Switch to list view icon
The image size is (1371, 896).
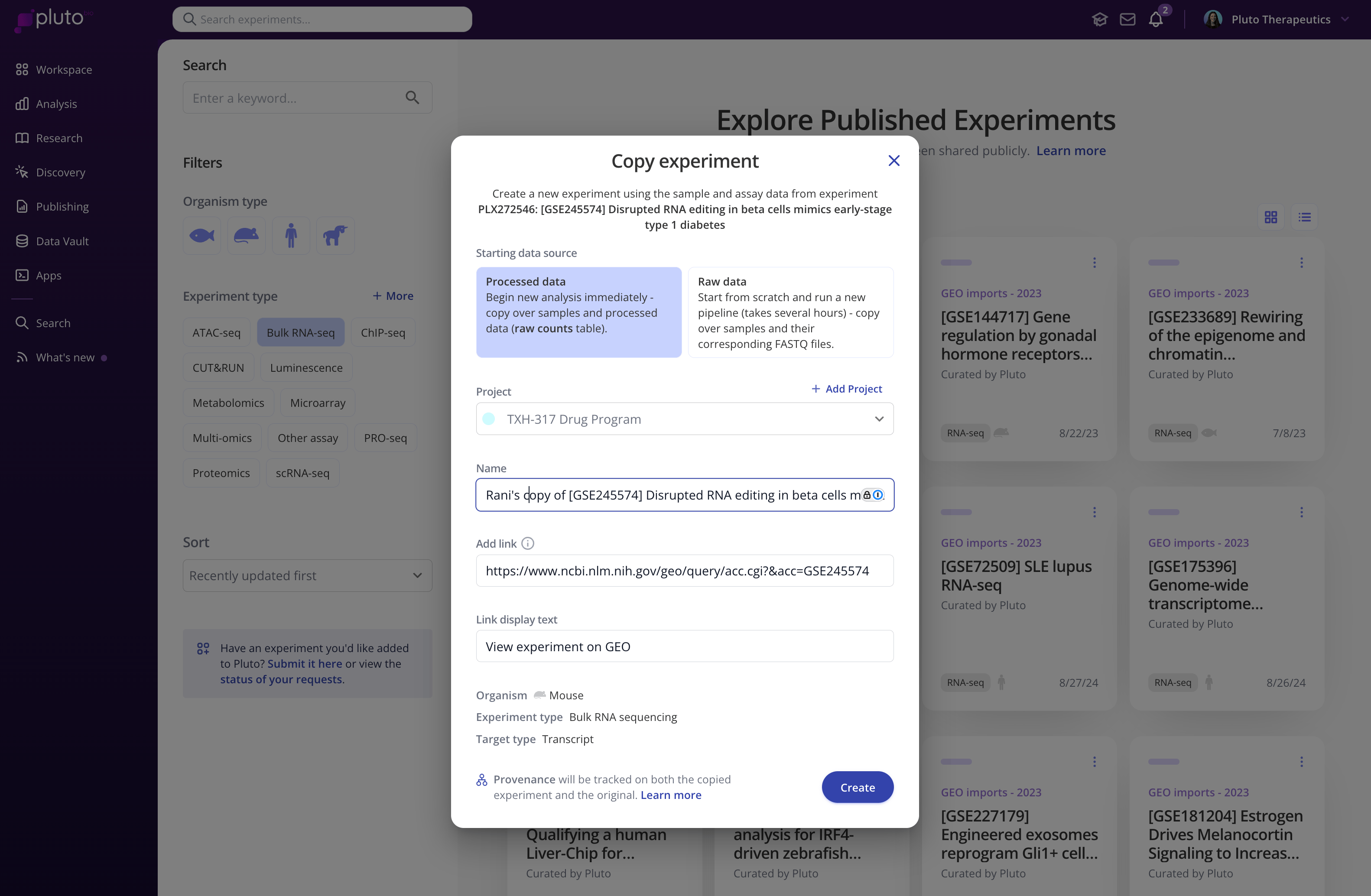[x=1304, y=217]
